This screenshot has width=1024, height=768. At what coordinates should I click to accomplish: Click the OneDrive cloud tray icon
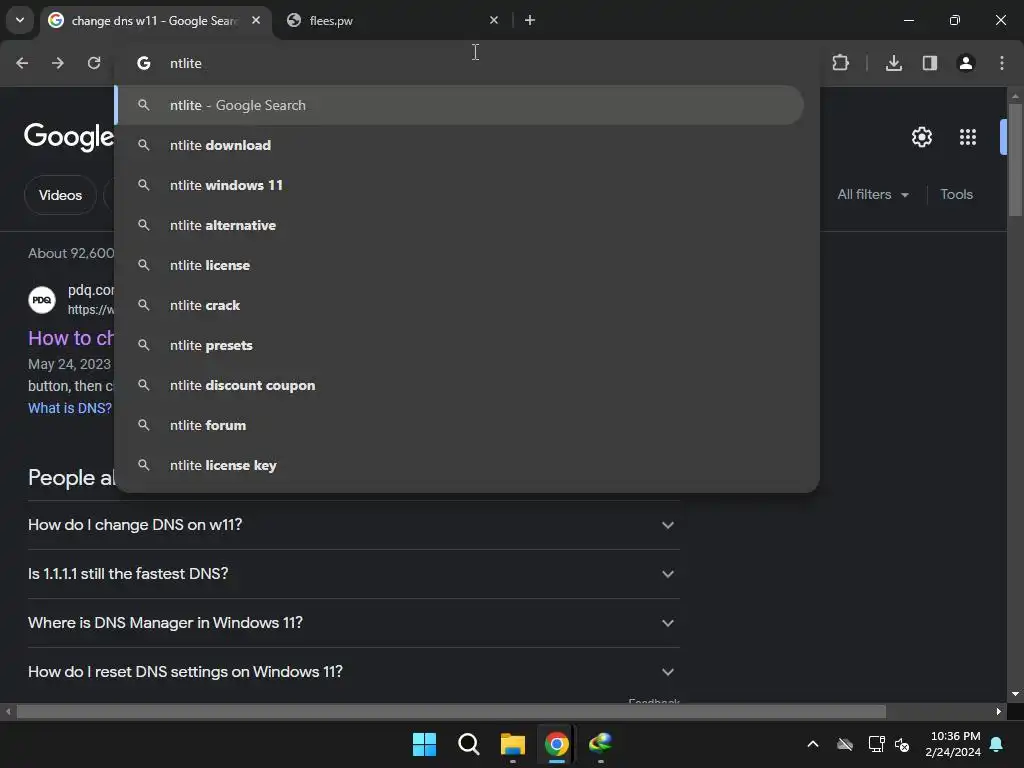845,744
